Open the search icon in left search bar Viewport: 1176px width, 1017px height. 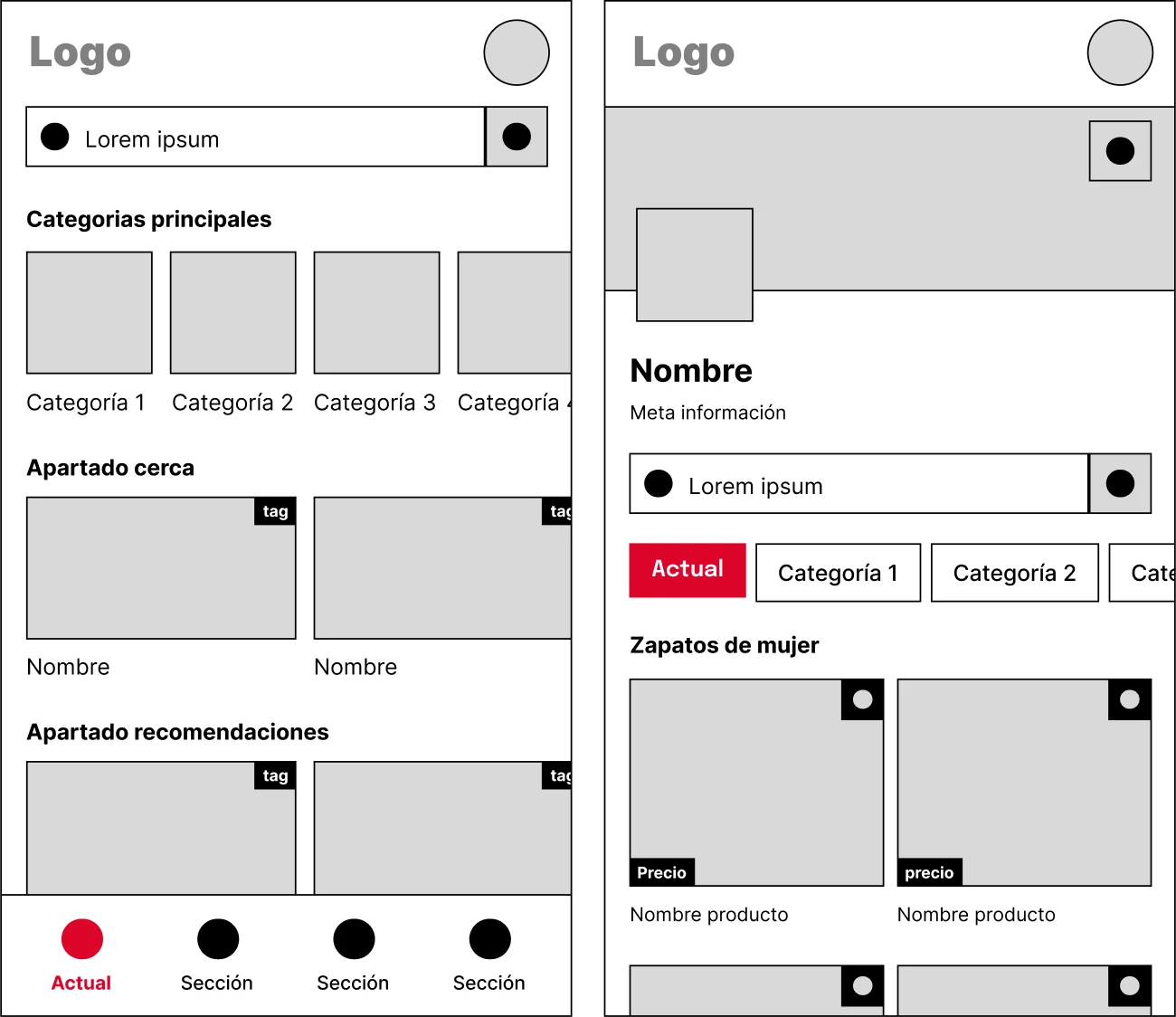coord(517,136)
